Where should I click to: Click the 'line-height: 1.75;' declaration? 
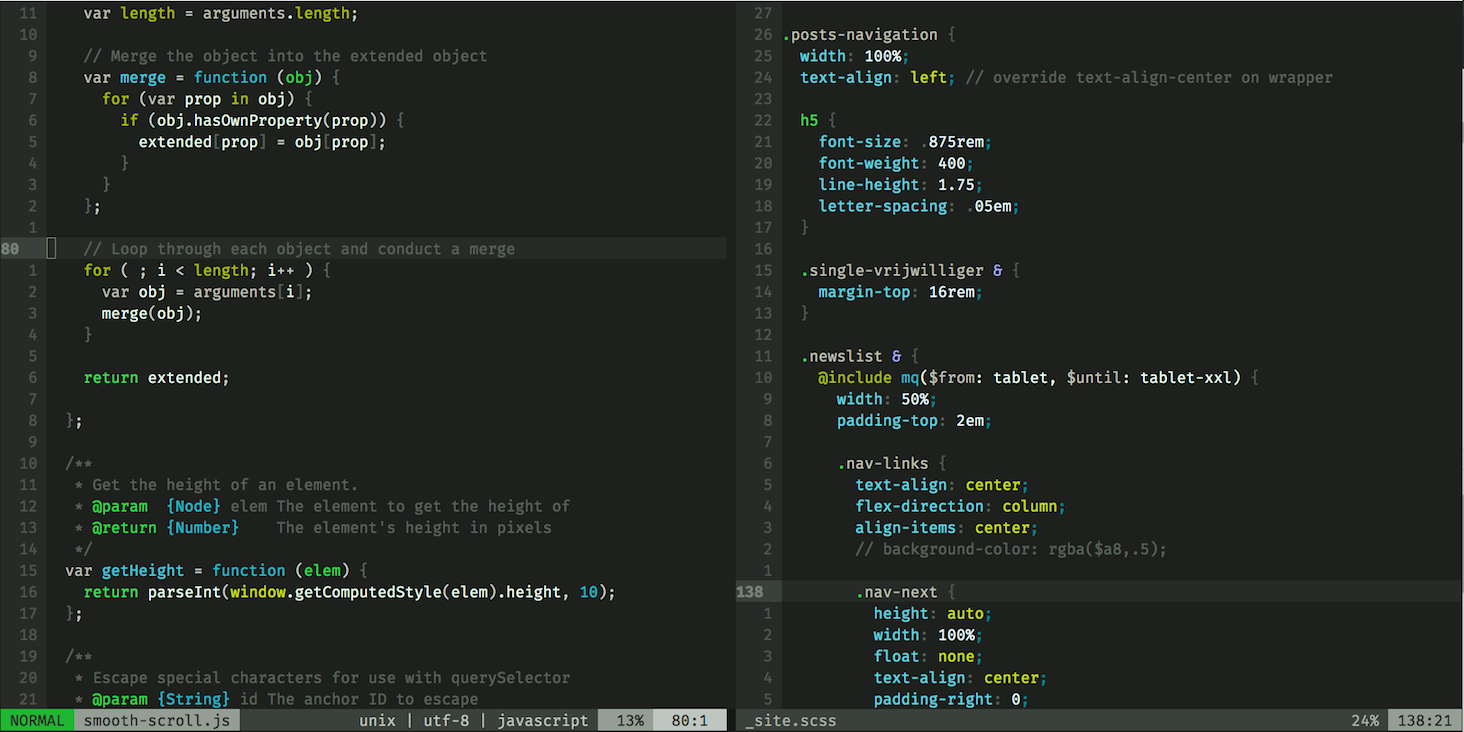tap(901, 185)
